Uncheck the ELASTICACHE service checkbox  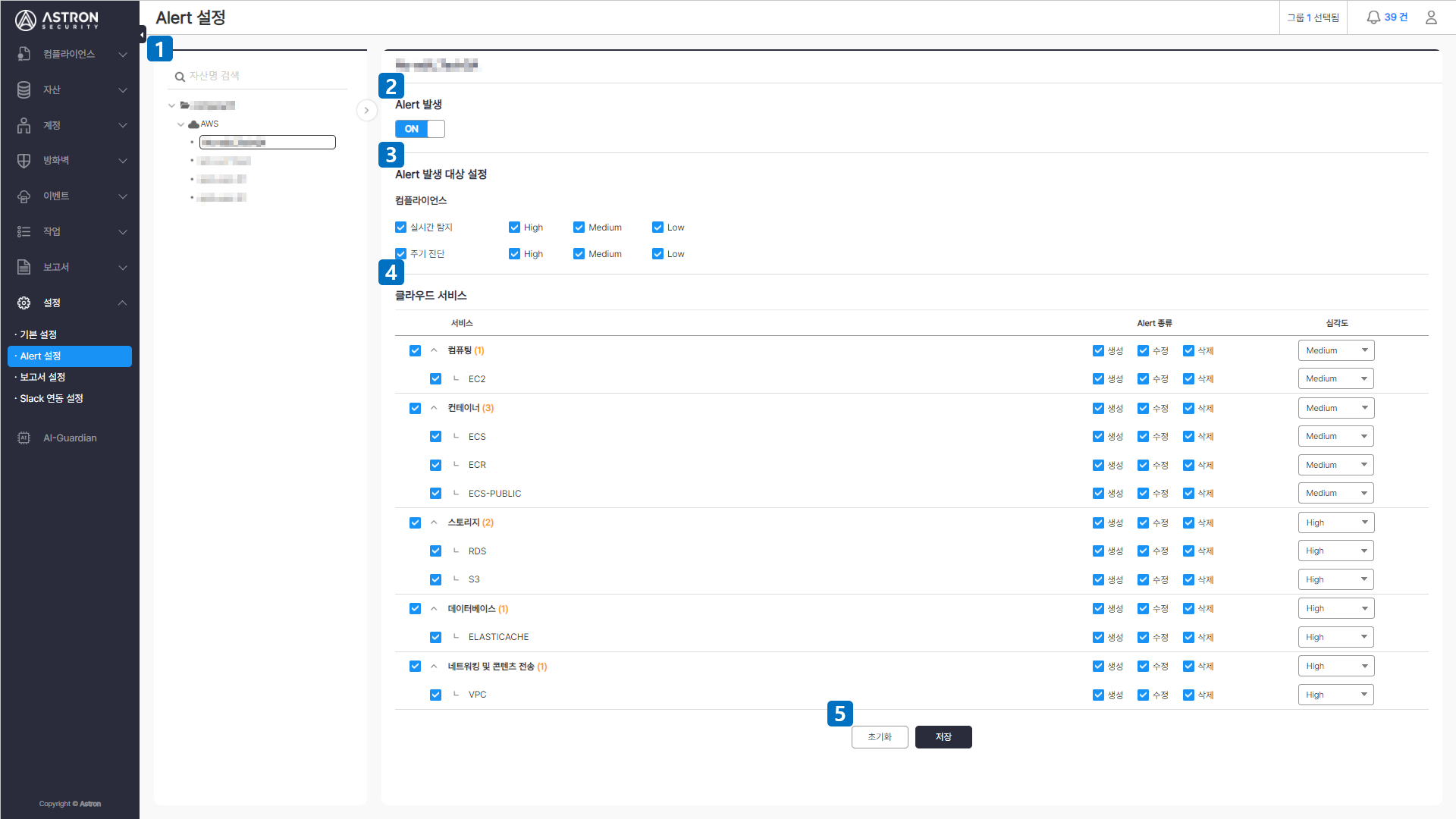(x=435, y=637)
